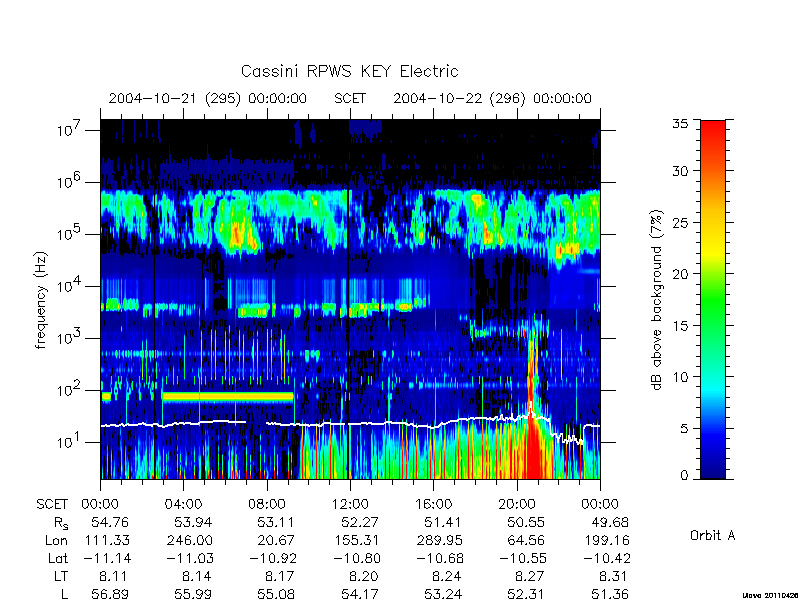Click the colorbar tick value '30'

(680, 170)
